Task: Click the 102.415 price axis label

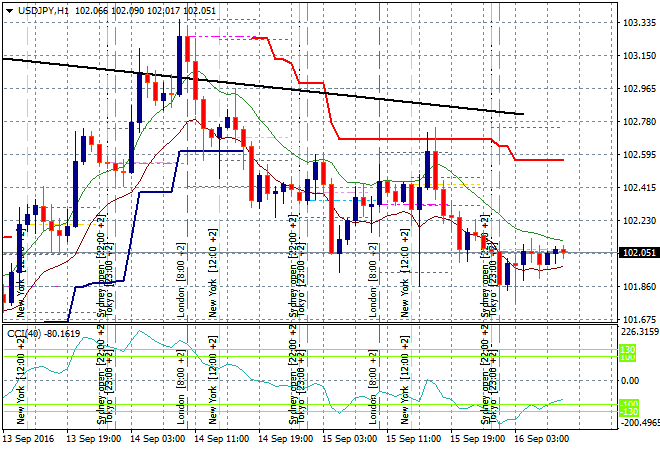Action: [639, 187]
